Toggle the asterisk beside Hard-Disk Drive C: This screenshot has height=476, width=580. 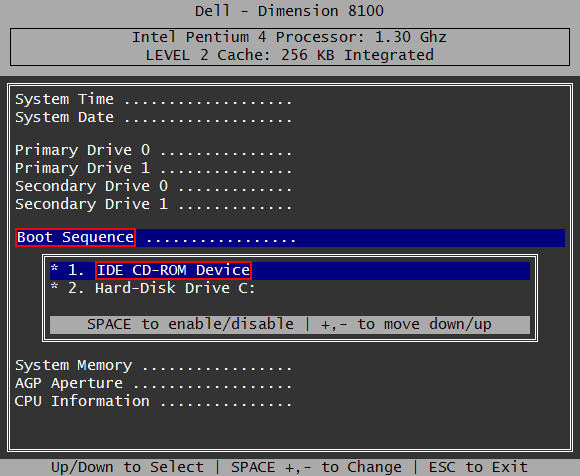pyautogui.click(x=54, y=287)
